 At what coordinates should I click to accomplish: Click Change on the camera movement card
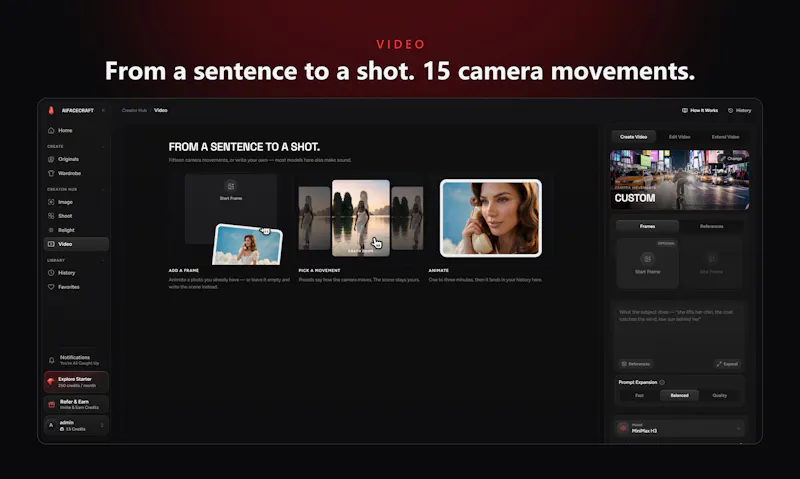click(731, 159)
